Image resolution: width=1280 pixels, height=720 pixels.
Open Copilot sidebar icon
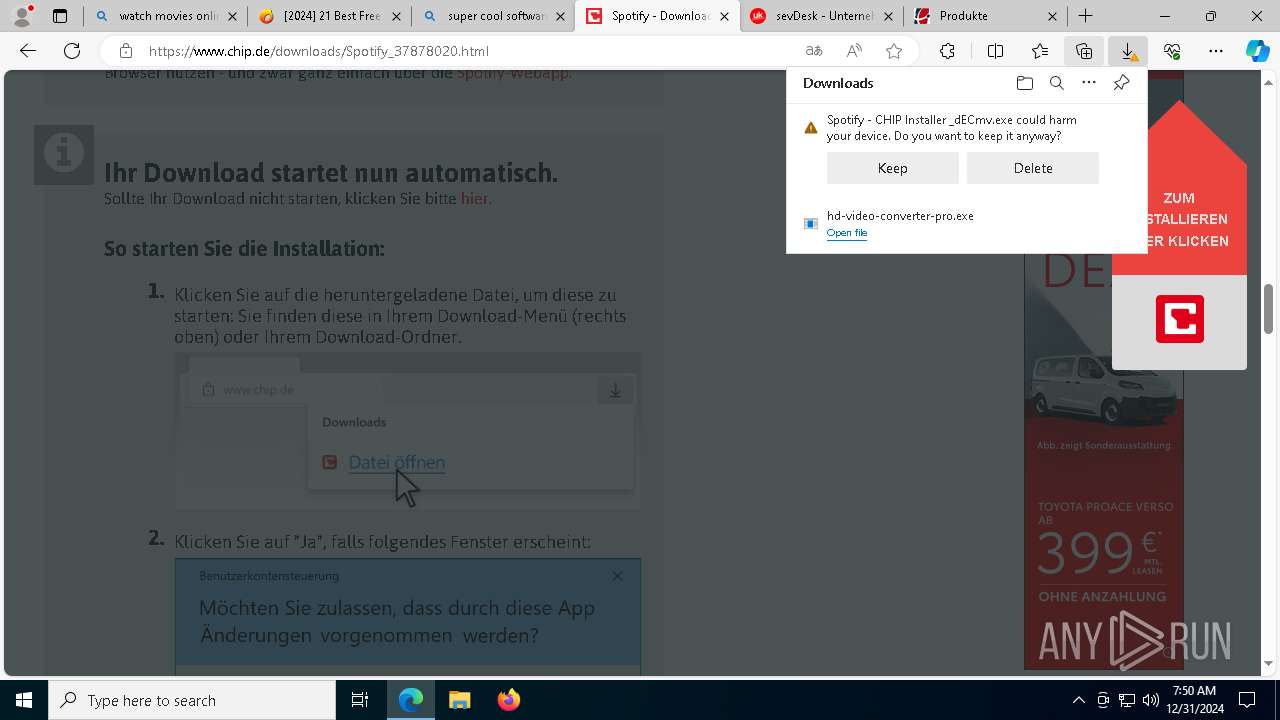(1257, 51)
